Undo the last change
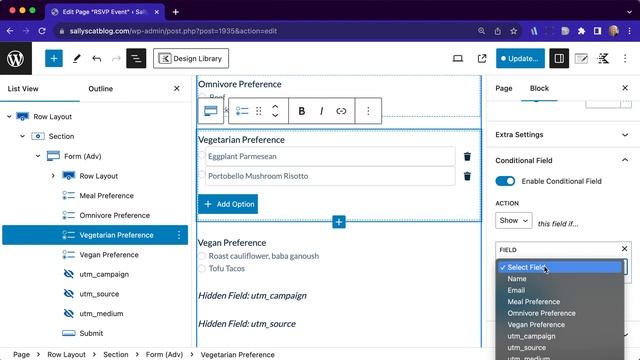 click(96, 58)
